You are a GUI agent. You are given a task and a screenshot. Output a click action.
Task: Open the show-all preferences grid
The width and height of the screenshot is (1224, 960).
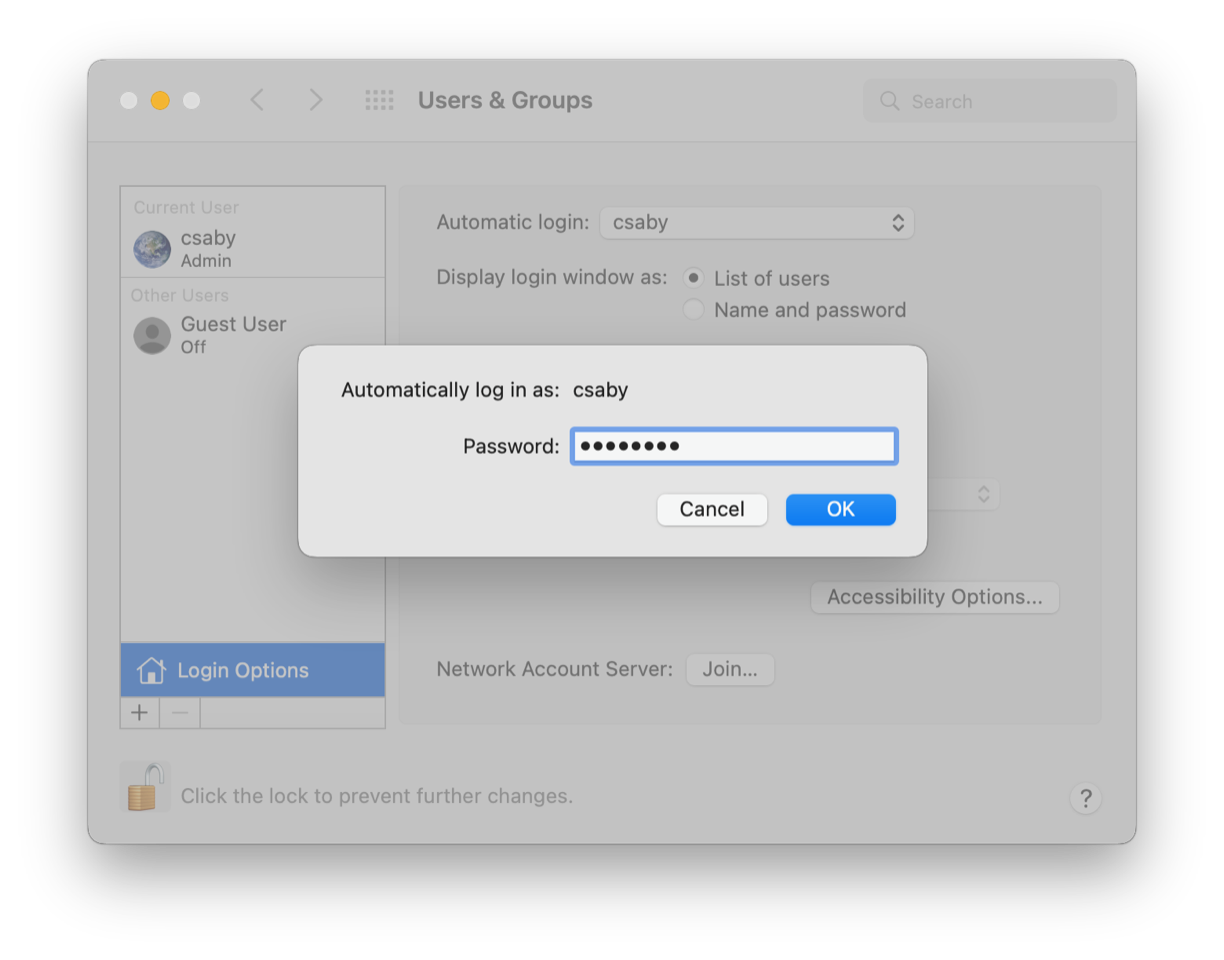click(x=379, y=100)
